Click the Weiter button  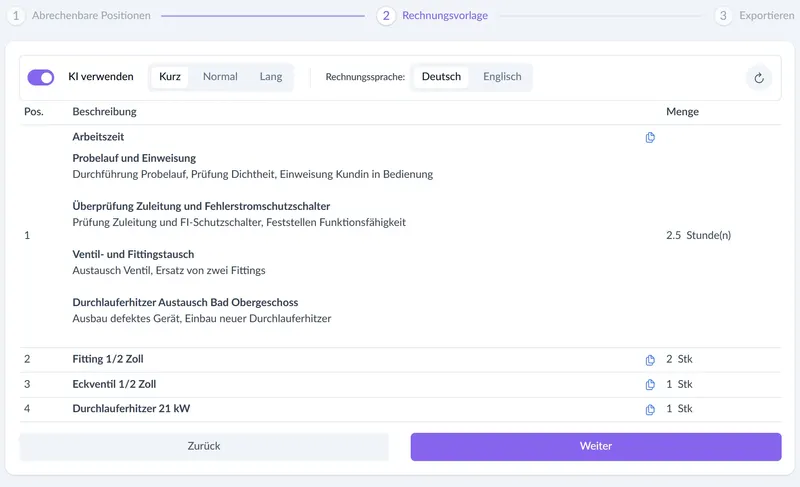pyautogui.click(x=596, y=446)
